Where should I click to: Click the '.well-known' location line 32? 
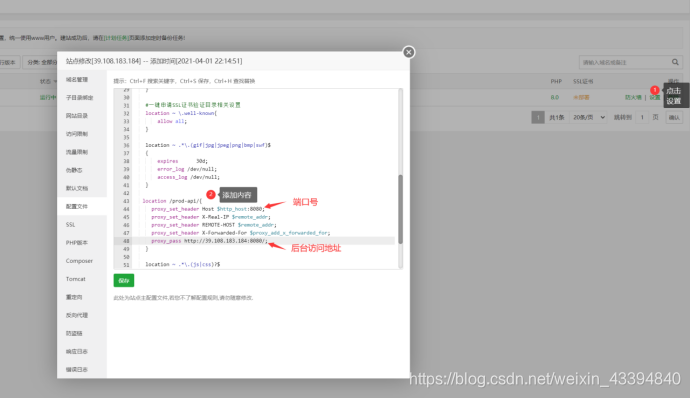click(181, 113)
